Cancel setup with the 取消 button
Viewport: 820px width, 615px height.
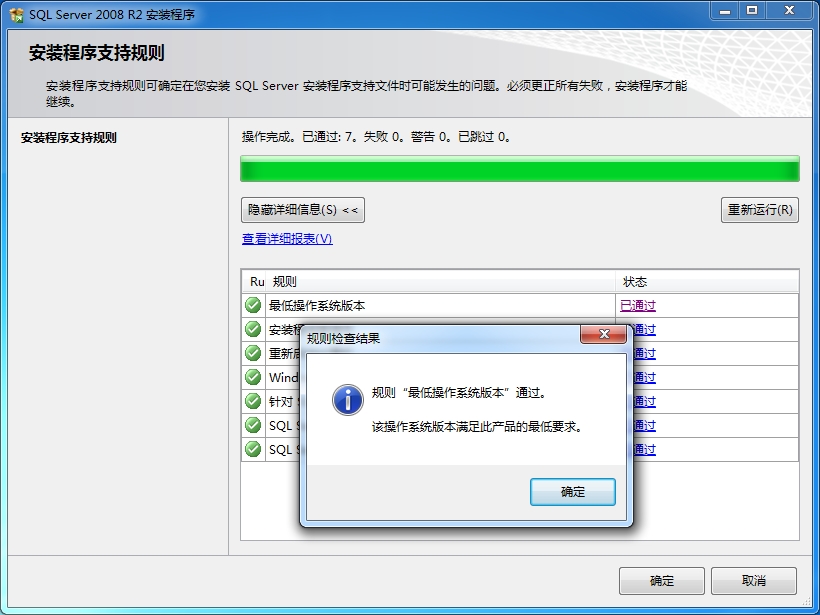(x=754, y=580)
